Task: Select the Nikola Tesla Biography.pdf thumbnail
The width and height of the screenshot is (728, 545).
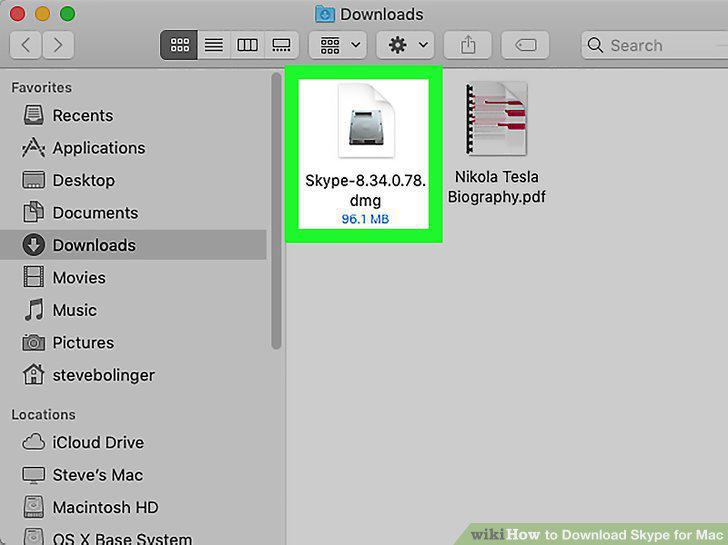Action: [496, 119]
